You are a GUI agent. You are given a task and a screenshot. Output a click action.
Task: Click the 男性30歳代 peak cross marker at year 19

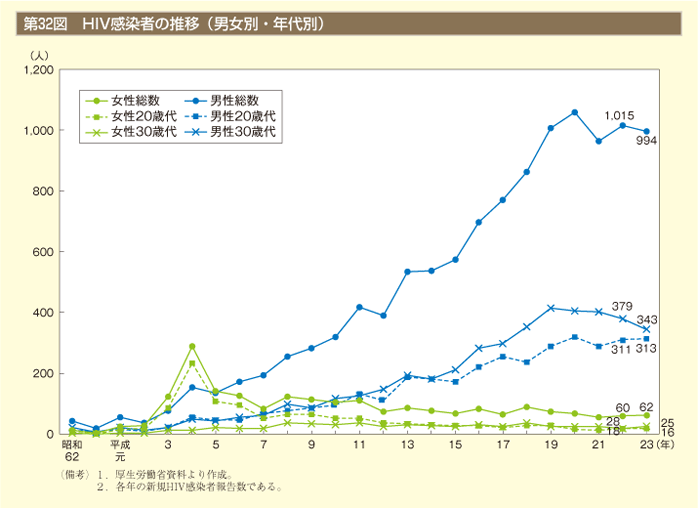[x=551, y=308]
